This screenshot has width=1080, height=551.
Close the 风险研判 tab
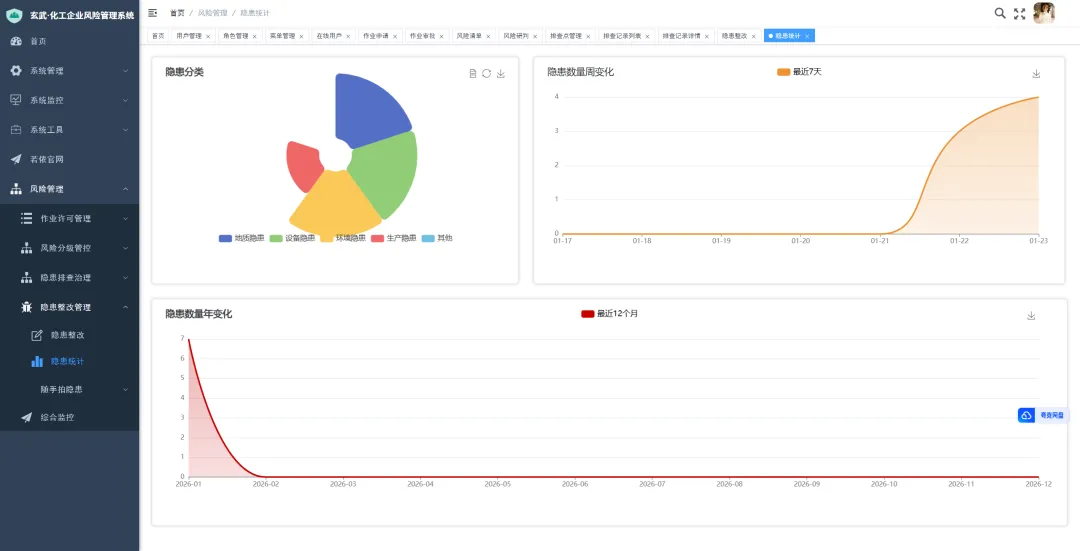click(535, 37)
